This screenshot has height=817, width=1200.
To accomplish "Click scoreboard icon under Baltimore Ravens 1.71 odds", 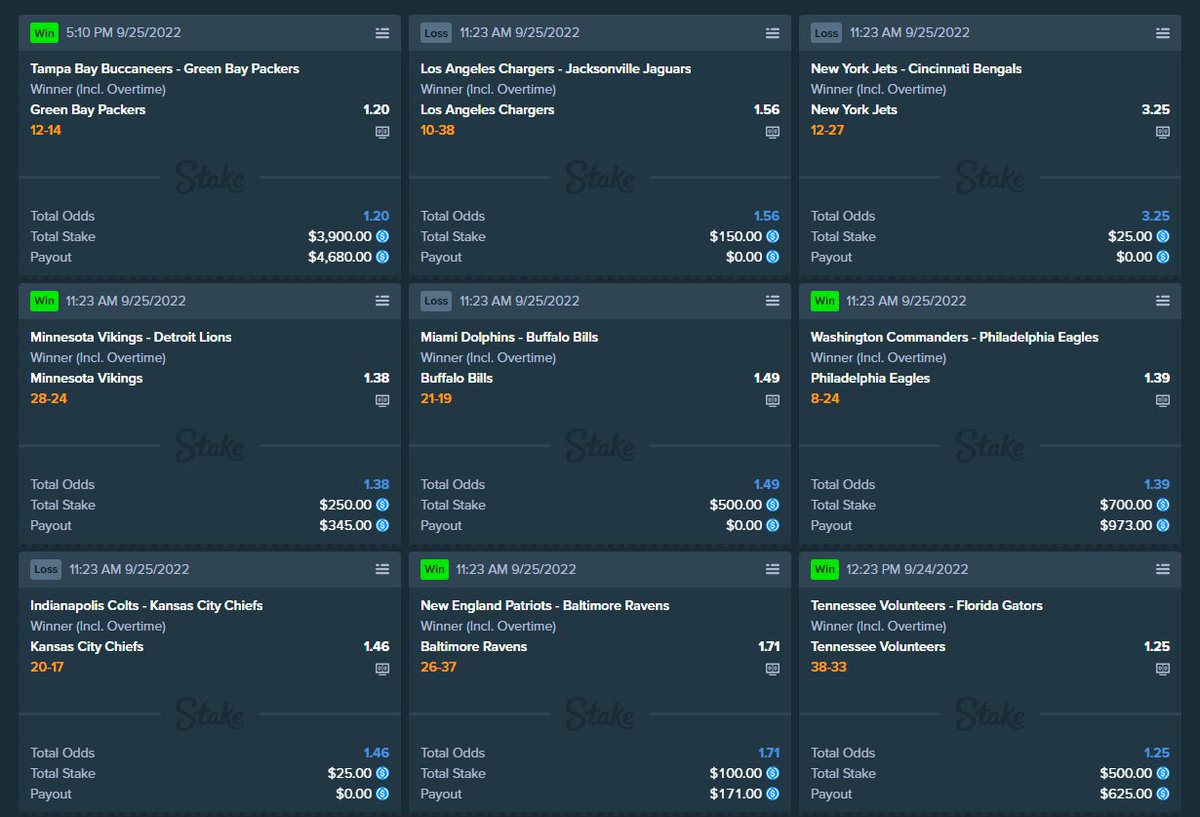I will (772, 668).
